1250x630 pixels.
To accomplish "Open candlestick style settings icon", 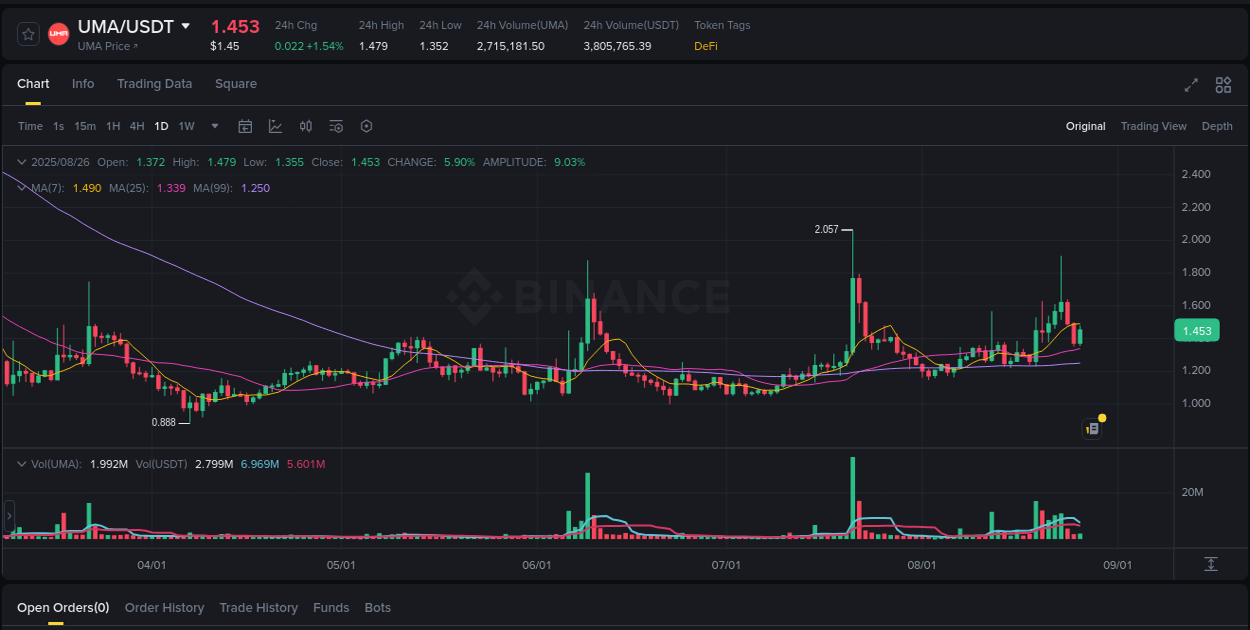I will pos(306,126).
